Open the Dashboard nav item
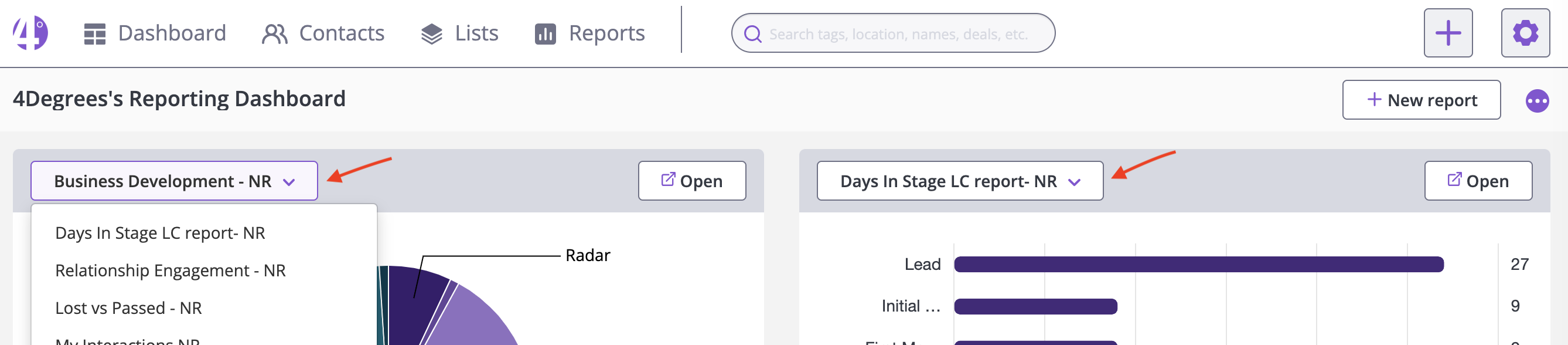This screenshot has width=1568, height=345. coord(155,33)
